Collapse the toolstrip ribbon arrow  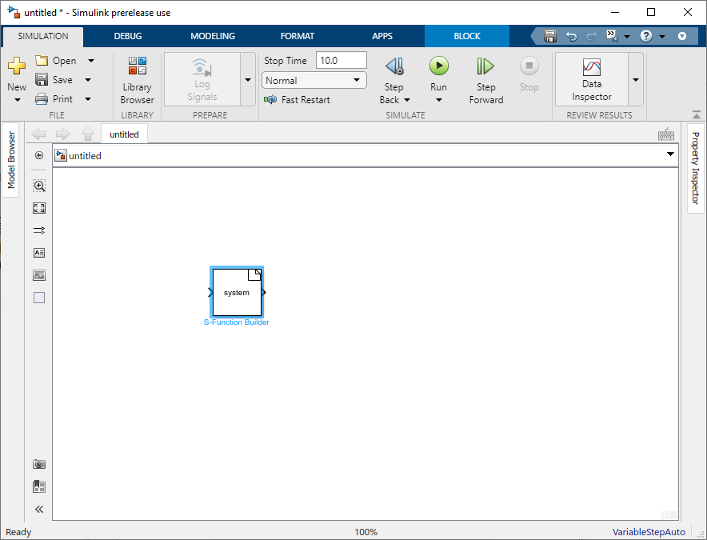(696, 115)
